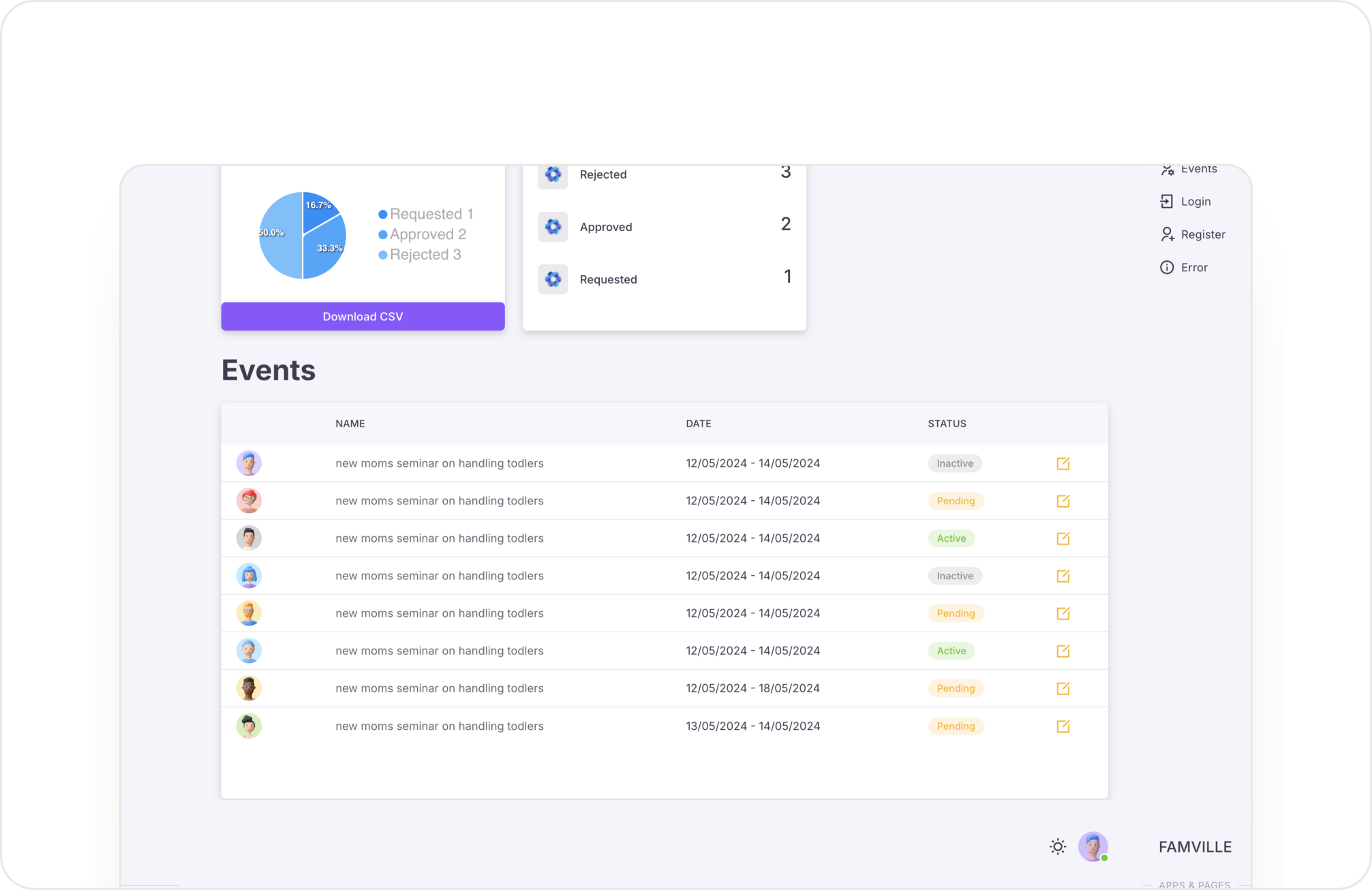Click the Requested count label

tap(608, 279)
